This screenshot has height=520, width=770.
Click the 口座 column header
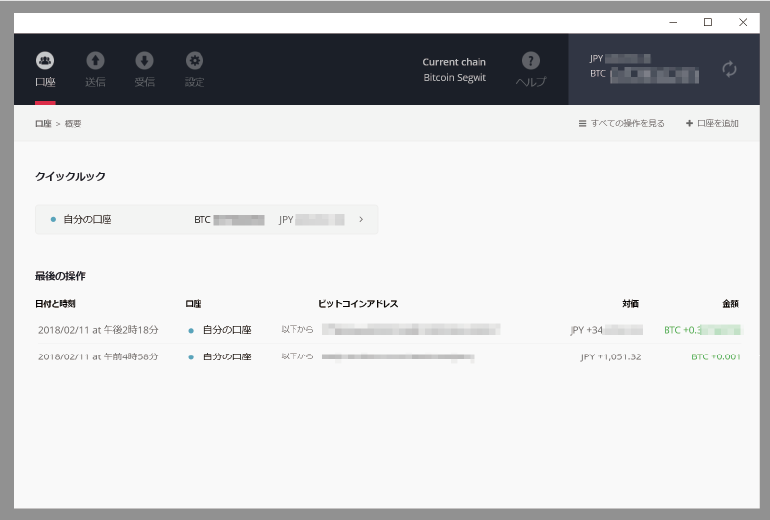click(x=193, y=304)
